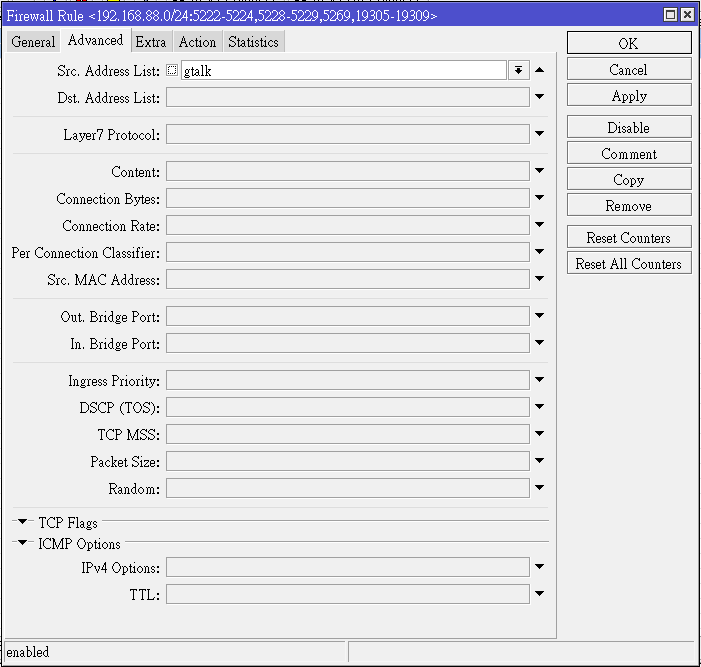This screenshot has height=667, width=701.
Task: Close the Firewall Rule window
Action: point(687,15)
